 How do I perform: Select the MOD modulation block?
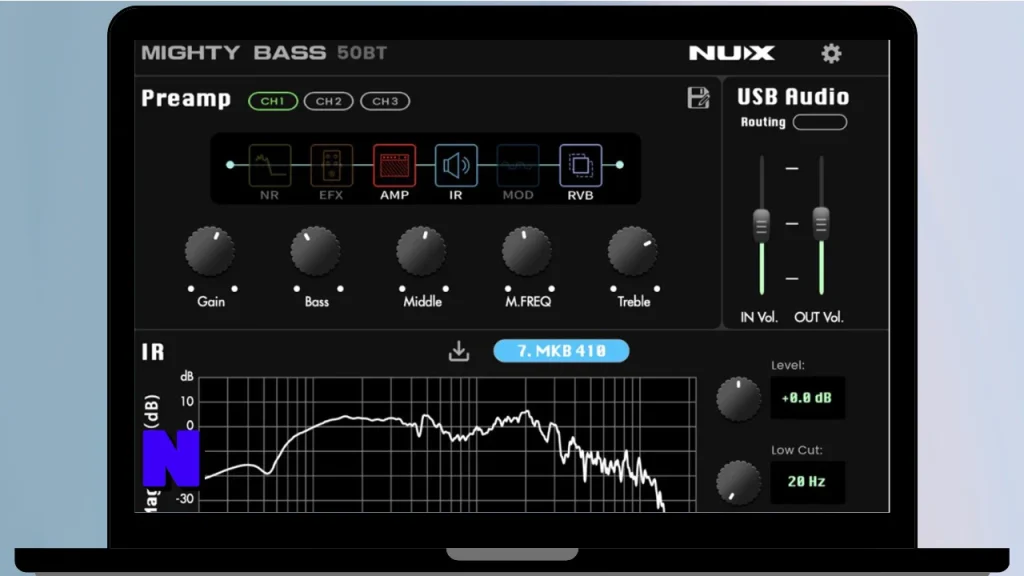[x=518, y=165]
